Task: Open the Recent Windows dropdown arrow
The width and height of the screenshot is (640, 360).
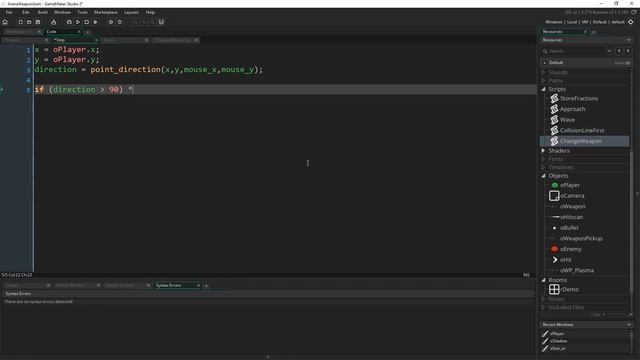Action: pos(629,324)
